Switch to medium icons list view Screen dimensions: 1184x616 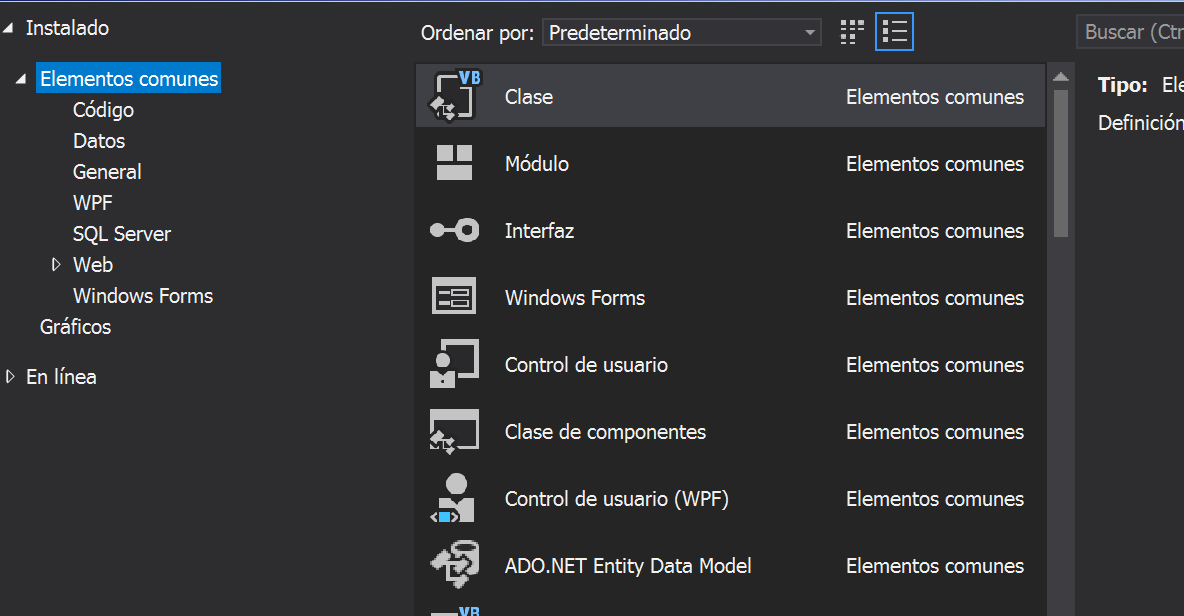point(894,32)
